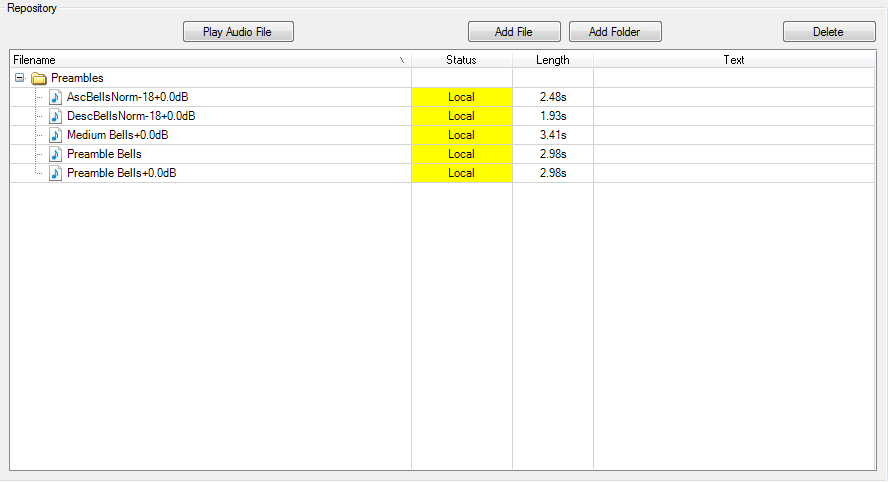Click the Length column header

pyautogui.click(x=553, y=59)
